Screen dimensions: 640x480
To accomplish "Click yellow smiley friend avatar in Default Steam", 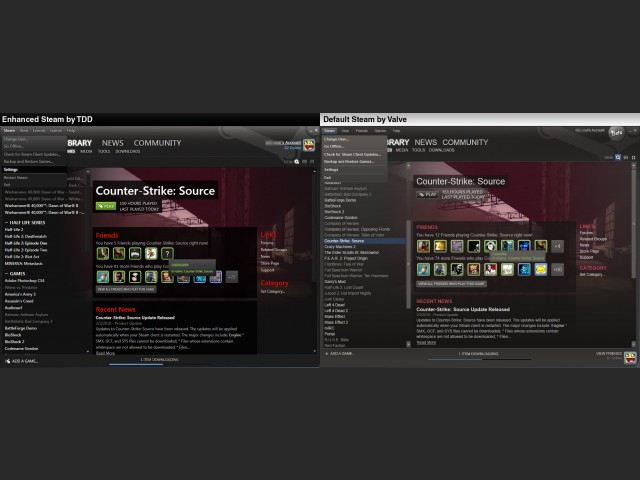I will (x=541, y=269).
